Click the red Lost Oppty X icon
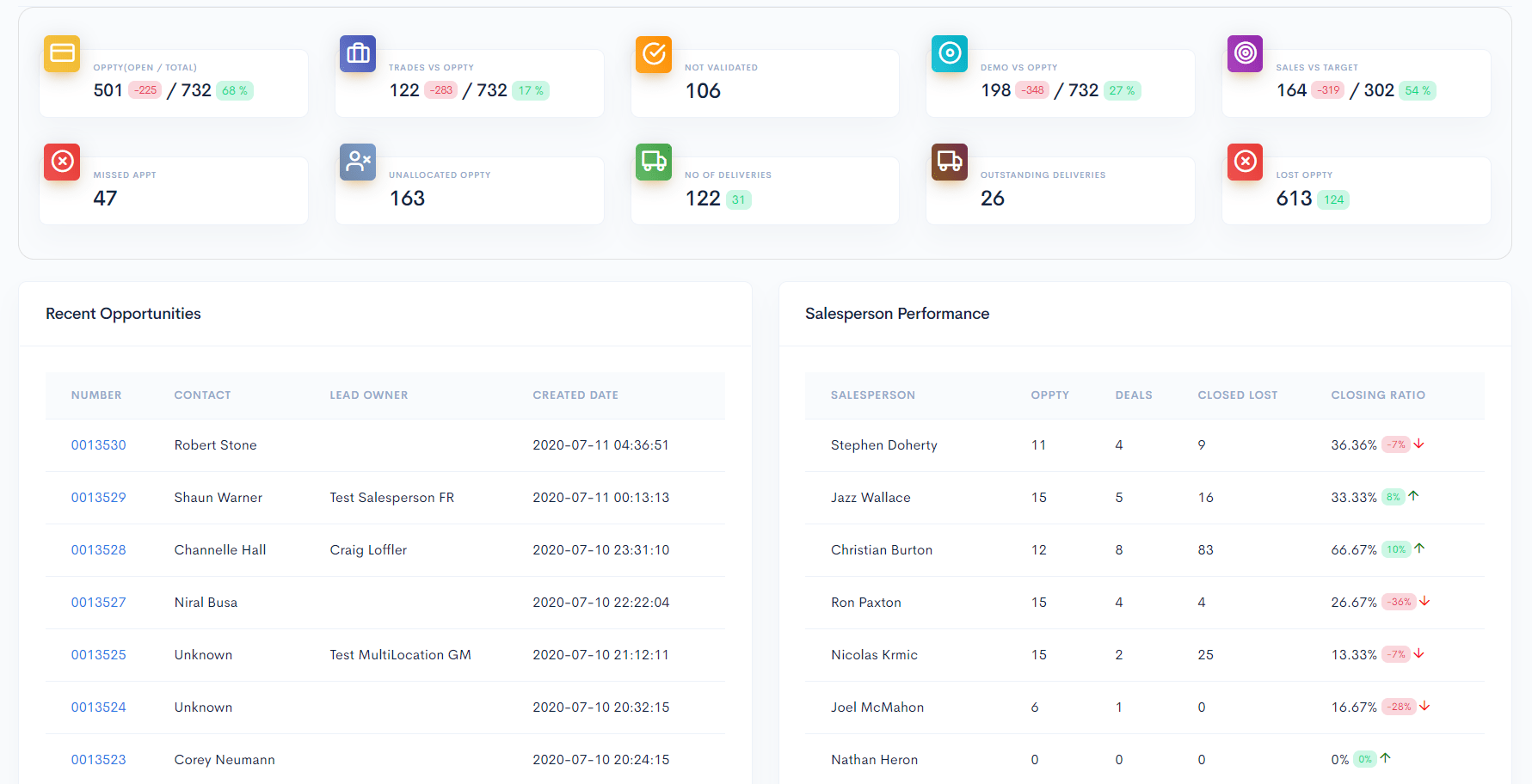 pos(1245,162)
